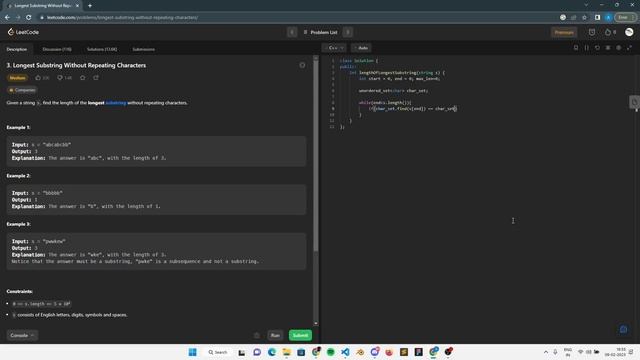This screenshot has height=360, width=640.
Task: Expand the Console panel
Action: (22, 335)
